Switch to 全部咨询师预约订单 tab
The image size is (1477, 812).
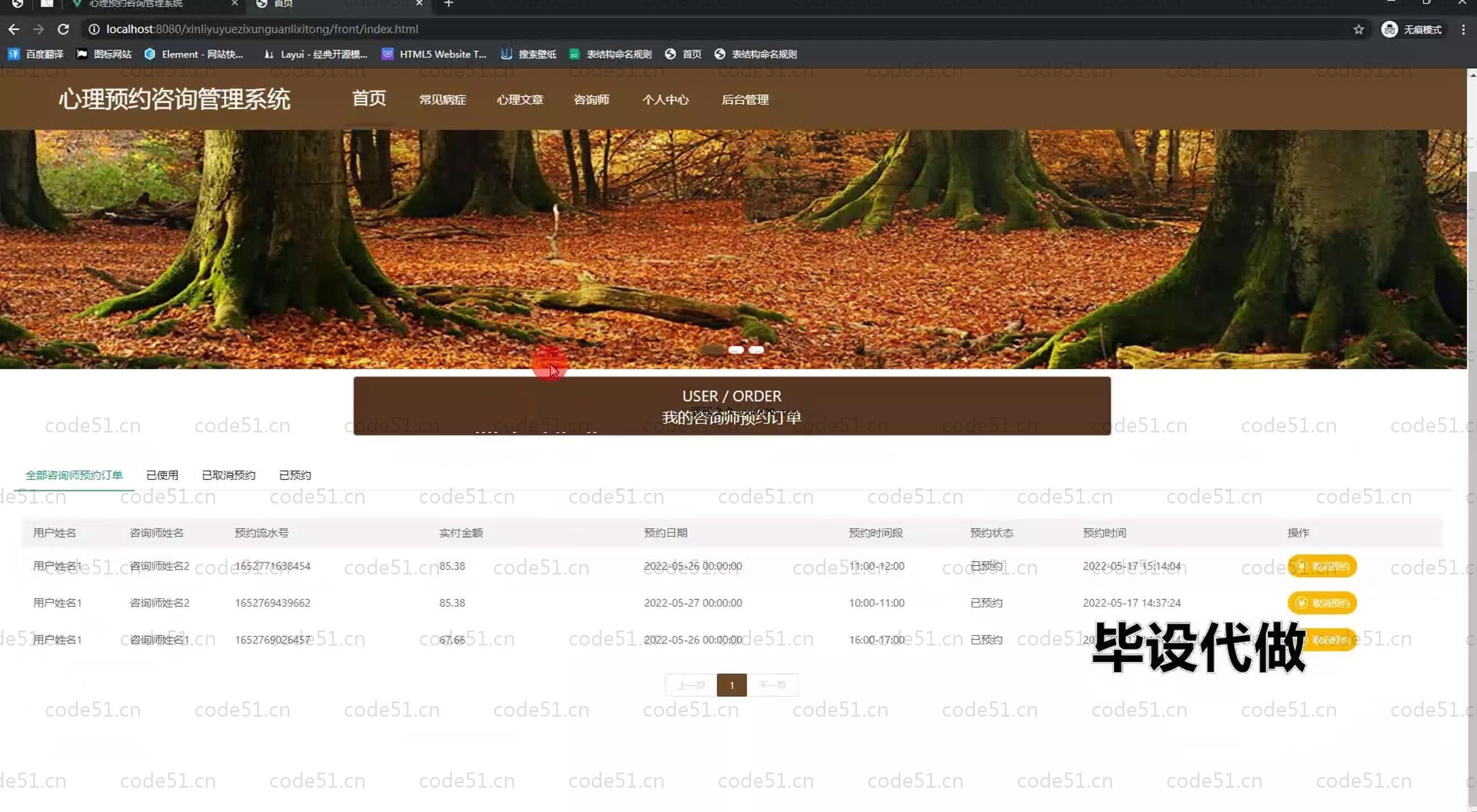click(x=74, y=475)
